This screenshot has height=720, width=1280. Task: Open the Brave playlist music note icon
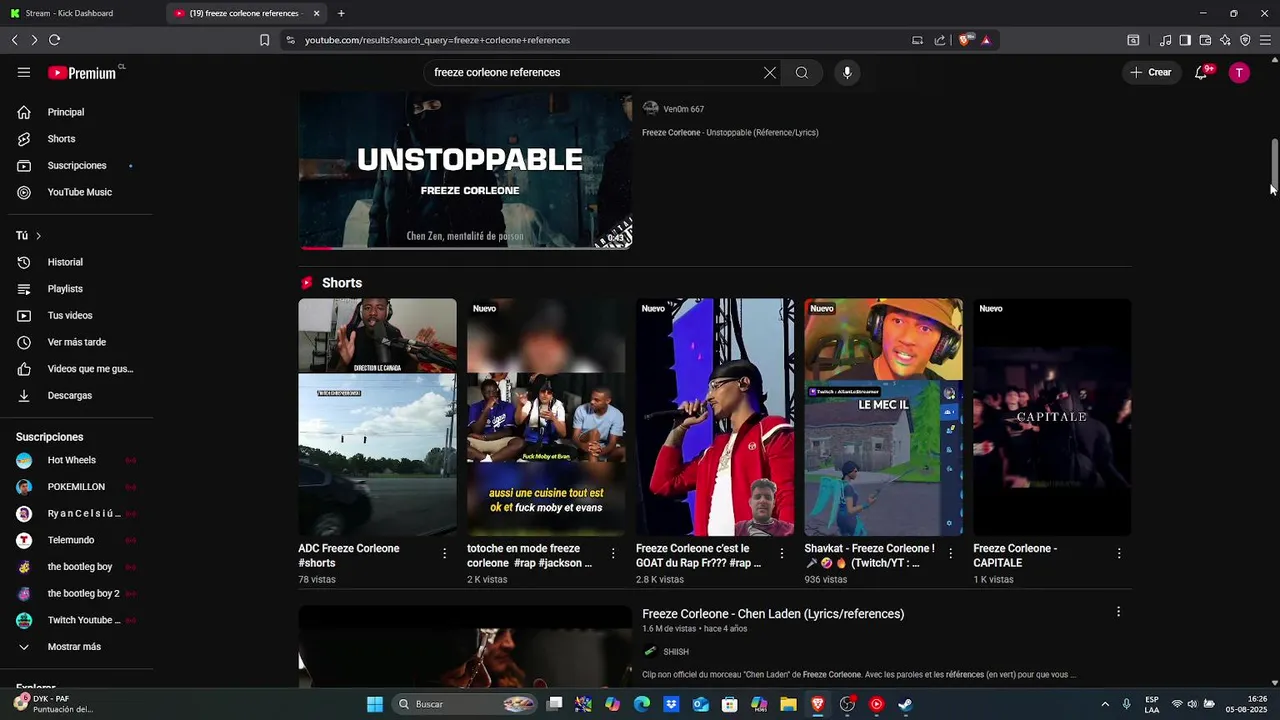[1165, 40]
